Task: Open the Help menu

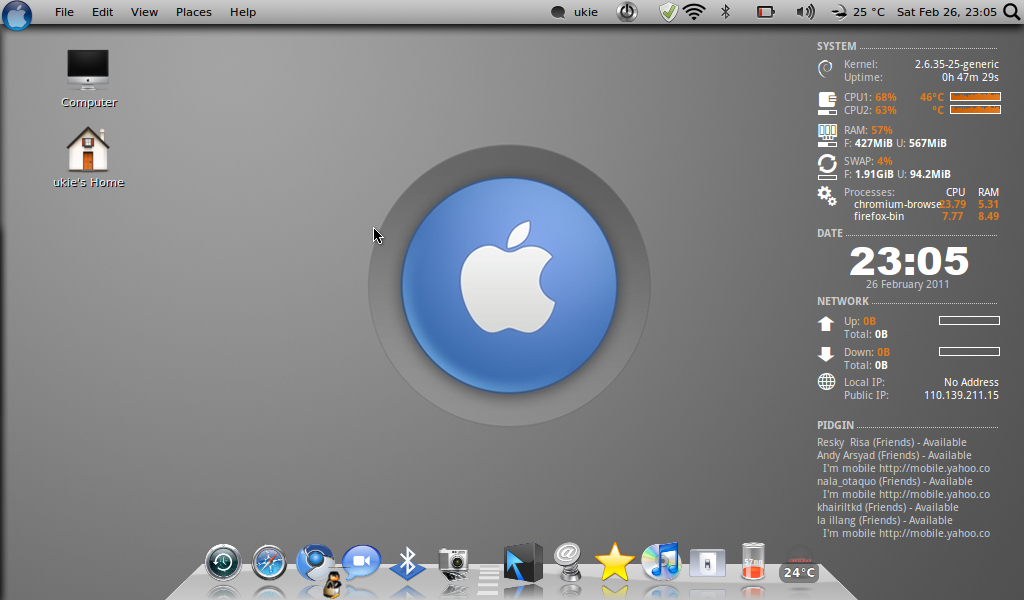Action: [243, 12]
